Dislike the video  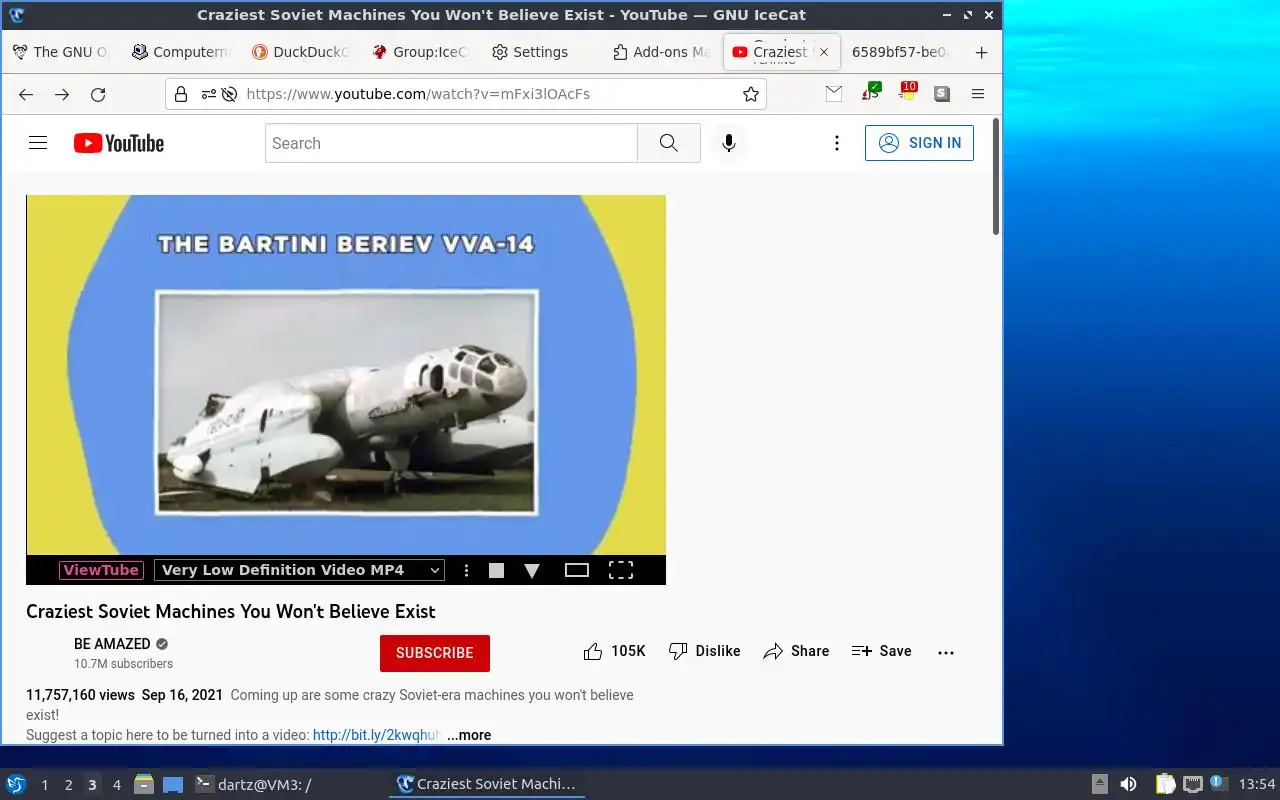(705, 651)
